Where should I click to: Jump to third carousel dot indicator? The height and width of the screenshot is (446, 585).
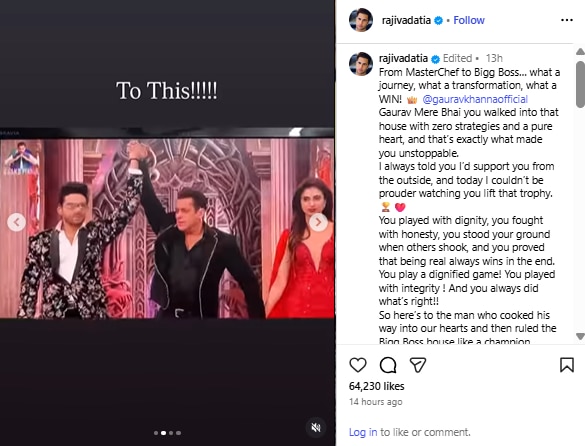171,433
